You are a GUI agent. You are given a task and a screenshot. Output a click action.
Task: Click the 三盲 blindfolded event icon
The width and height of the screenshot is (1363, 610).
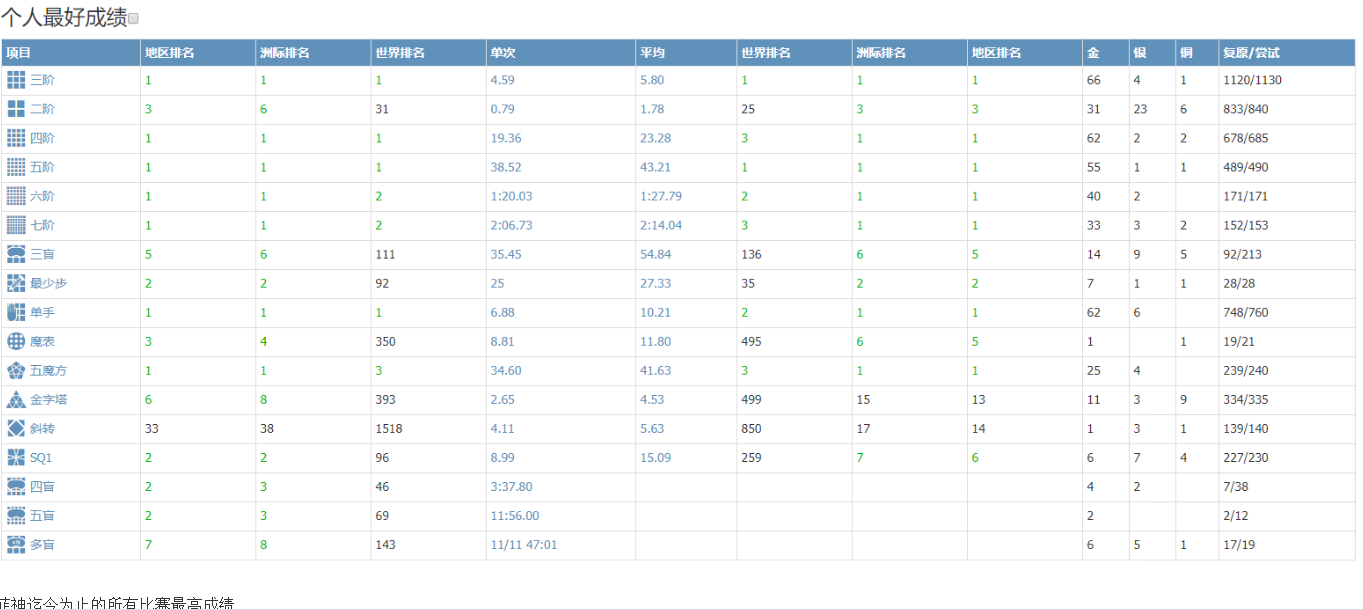tap(16, 254)
